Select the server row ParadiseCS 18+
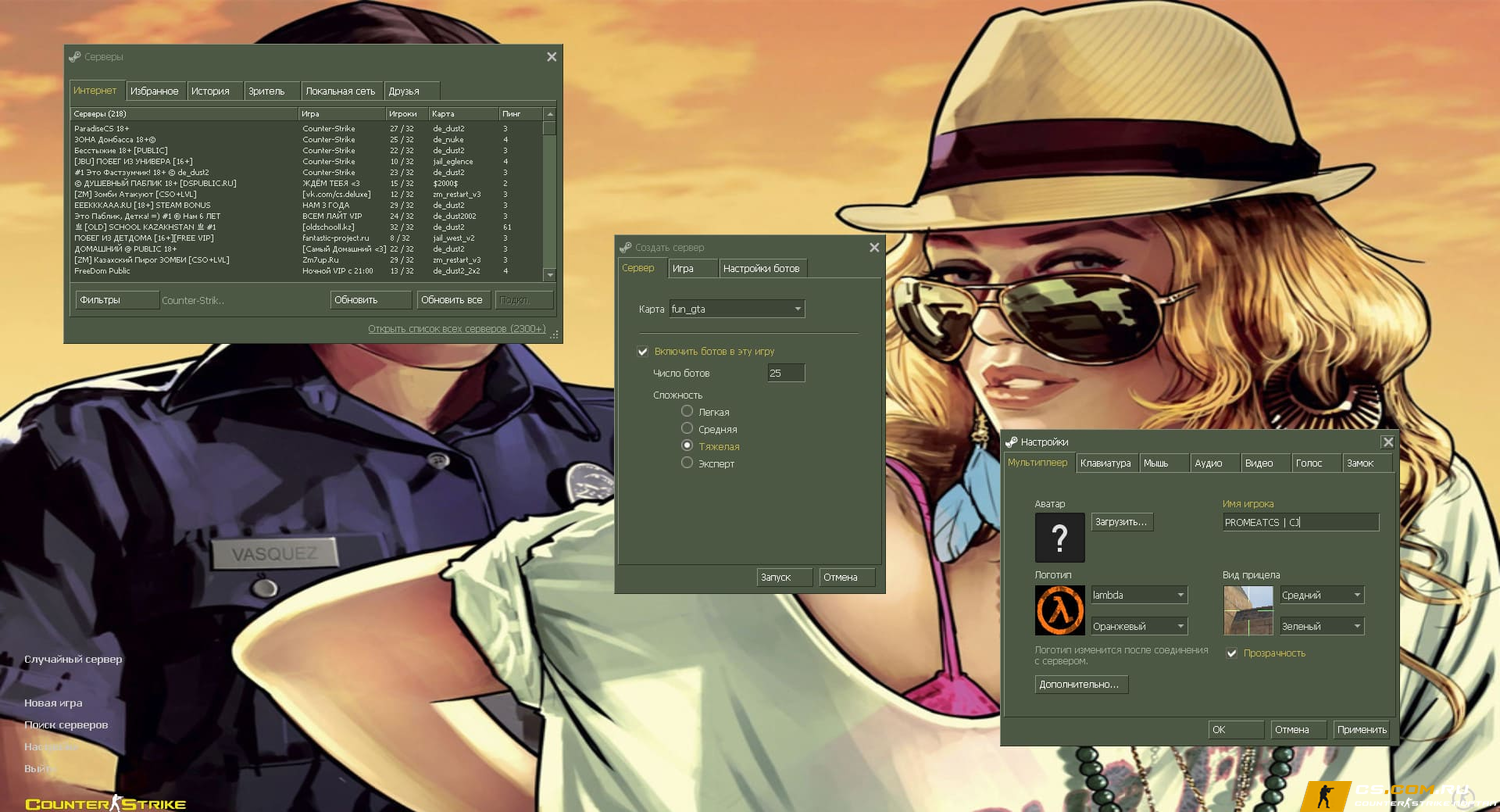The image size is (1500, 812). pyautogui.click(x=307, y=129)
